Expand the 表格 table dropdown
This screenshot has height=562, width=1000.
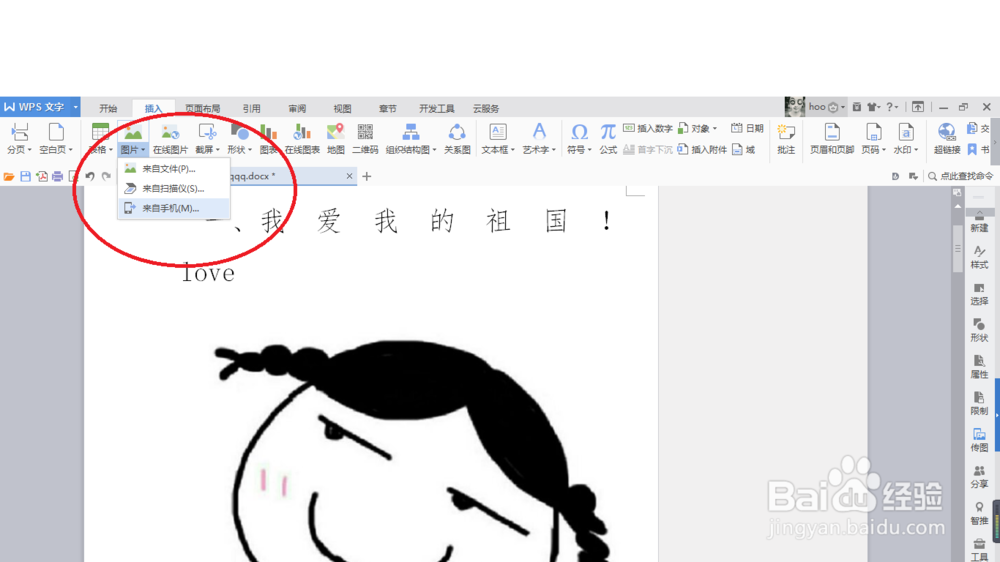pos(110,150)
